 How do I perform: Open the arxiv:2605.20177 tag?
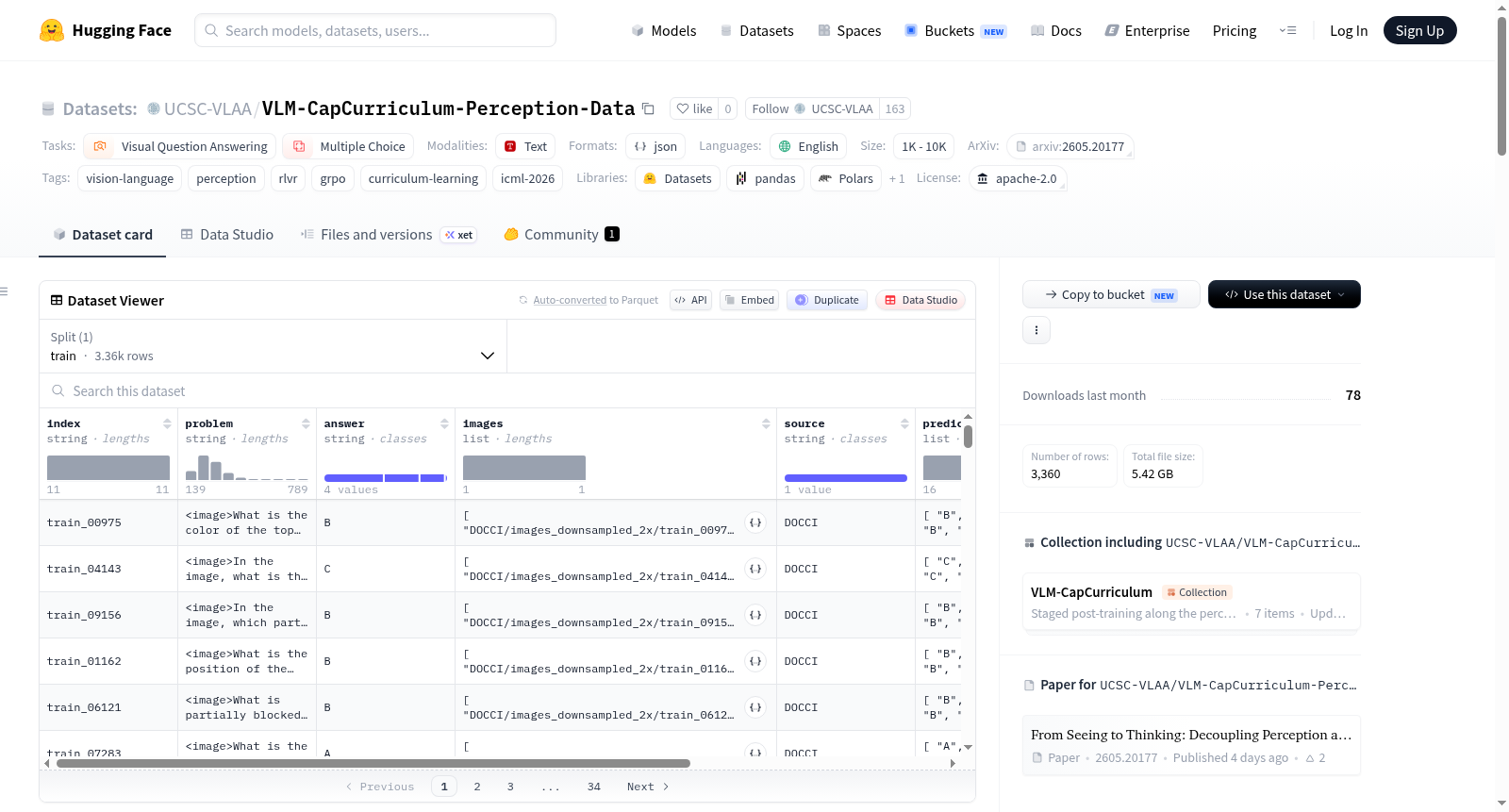(x=1070, y=146)
